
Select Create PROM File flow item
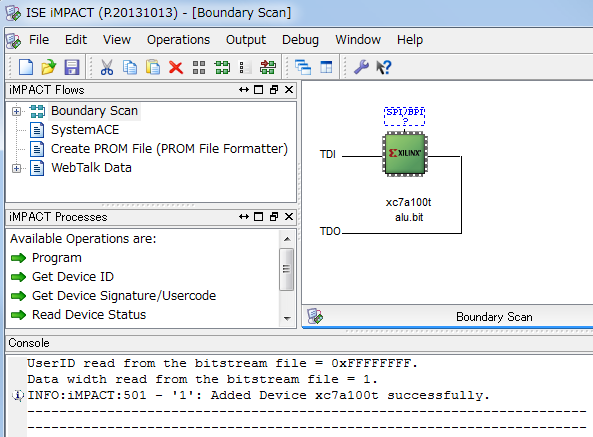click(x=169, y=149)
